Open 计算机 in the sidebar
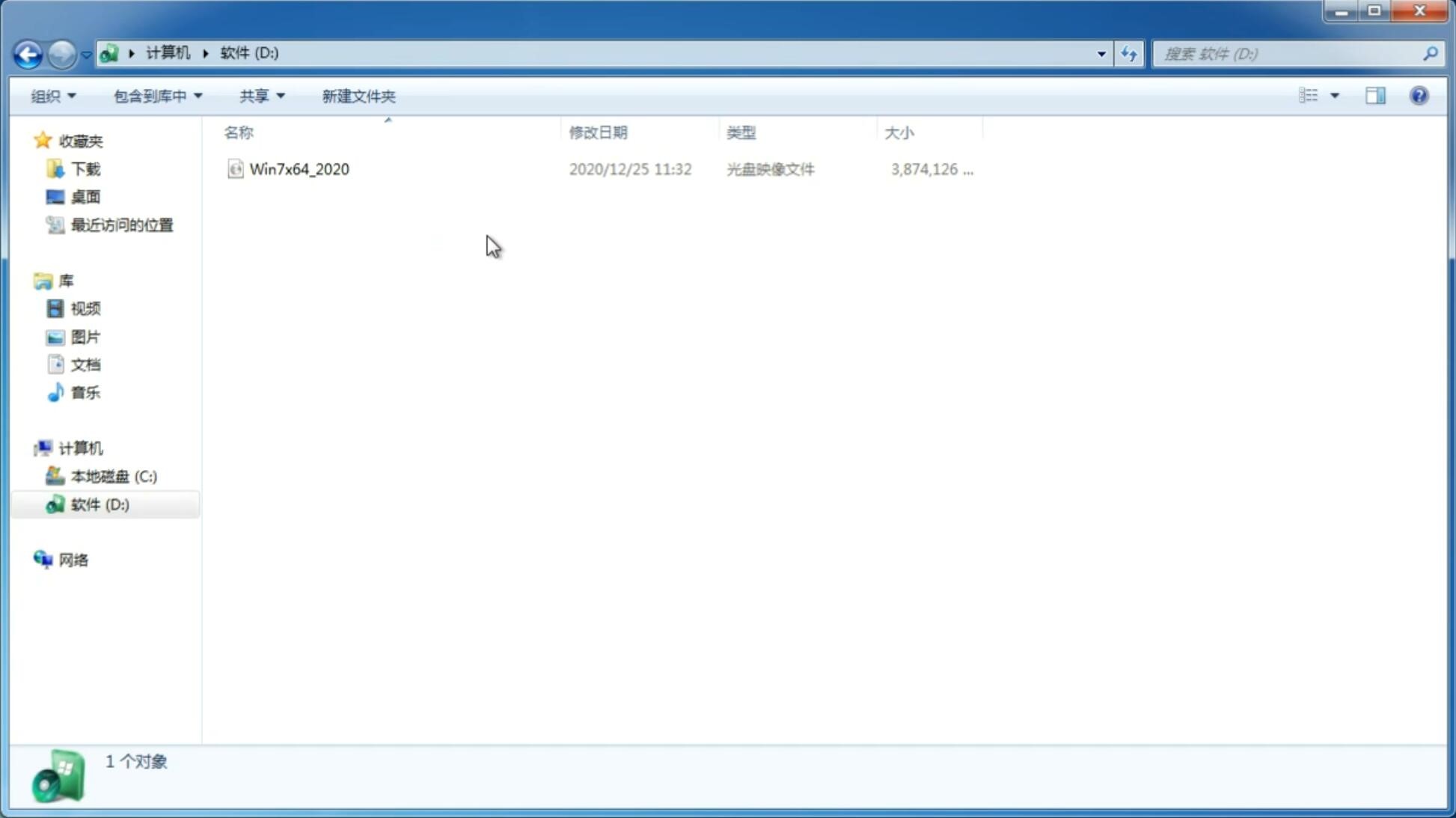 coord(80,447)
